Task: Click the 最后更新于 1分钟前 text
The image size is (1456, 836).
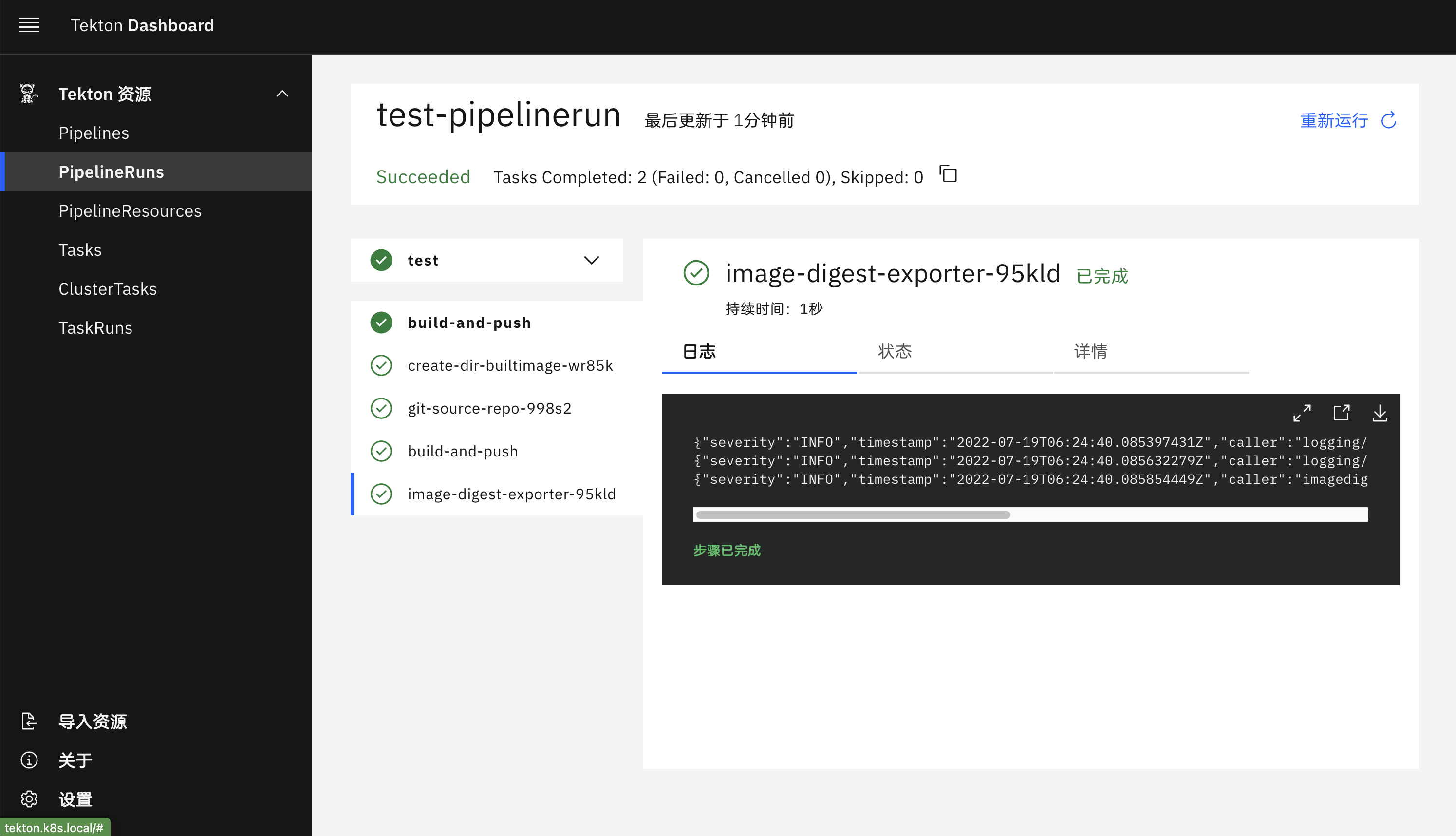Action: point(719,120)
